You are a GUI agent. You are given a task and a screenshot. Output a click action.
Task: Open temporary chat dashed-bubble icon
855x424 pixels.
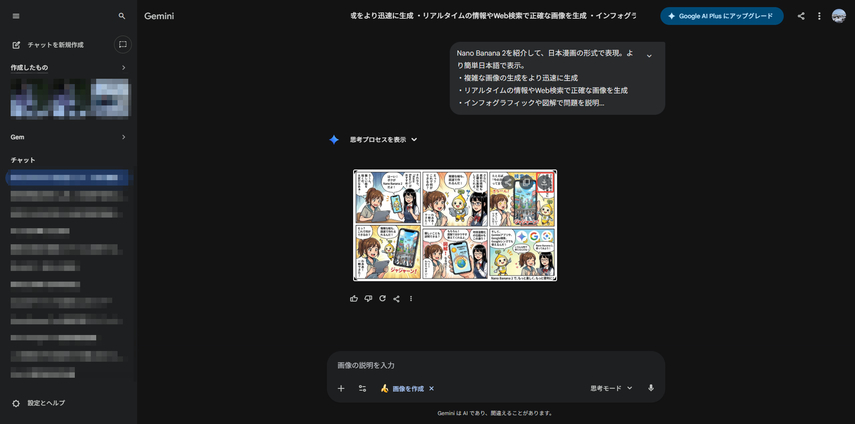123,44
